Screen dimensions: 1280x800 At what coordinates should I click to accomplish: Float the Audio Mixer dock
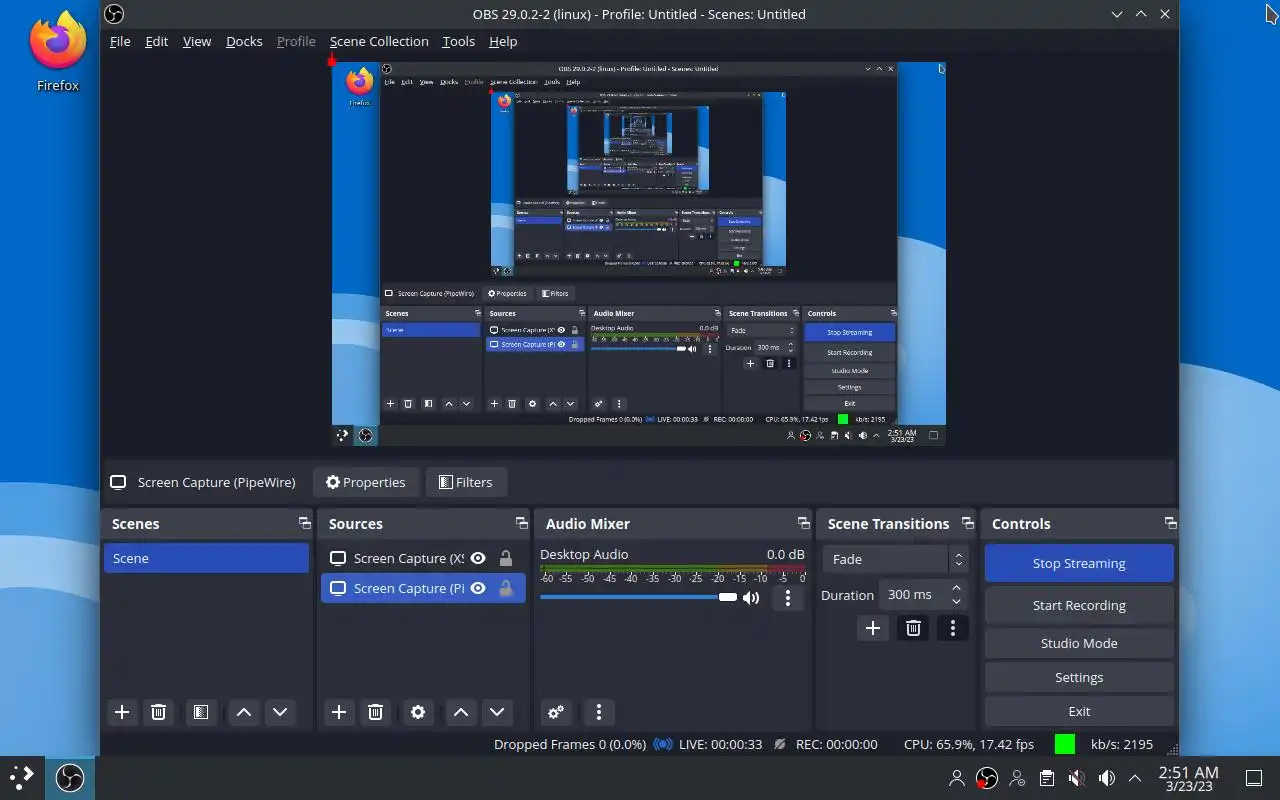tap(803, 523)
